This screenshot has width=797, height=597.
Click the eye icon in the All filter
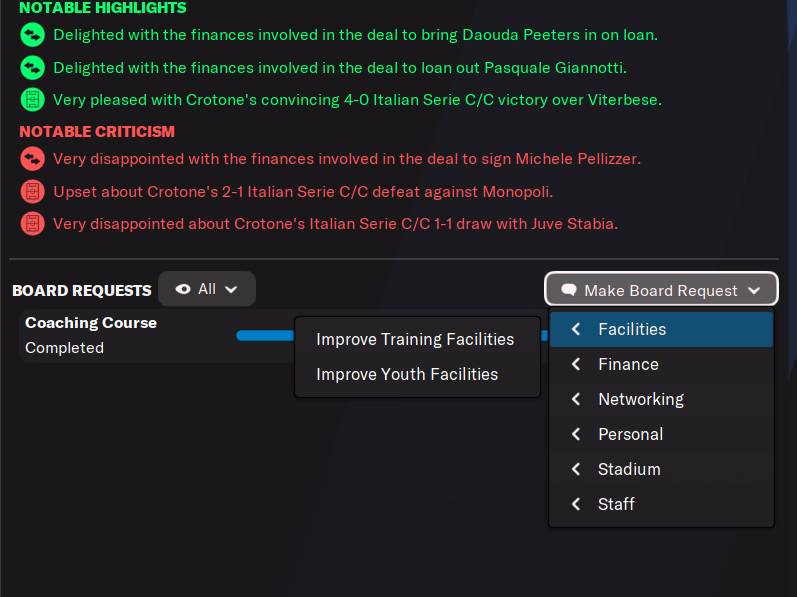(x=183, y=289)
